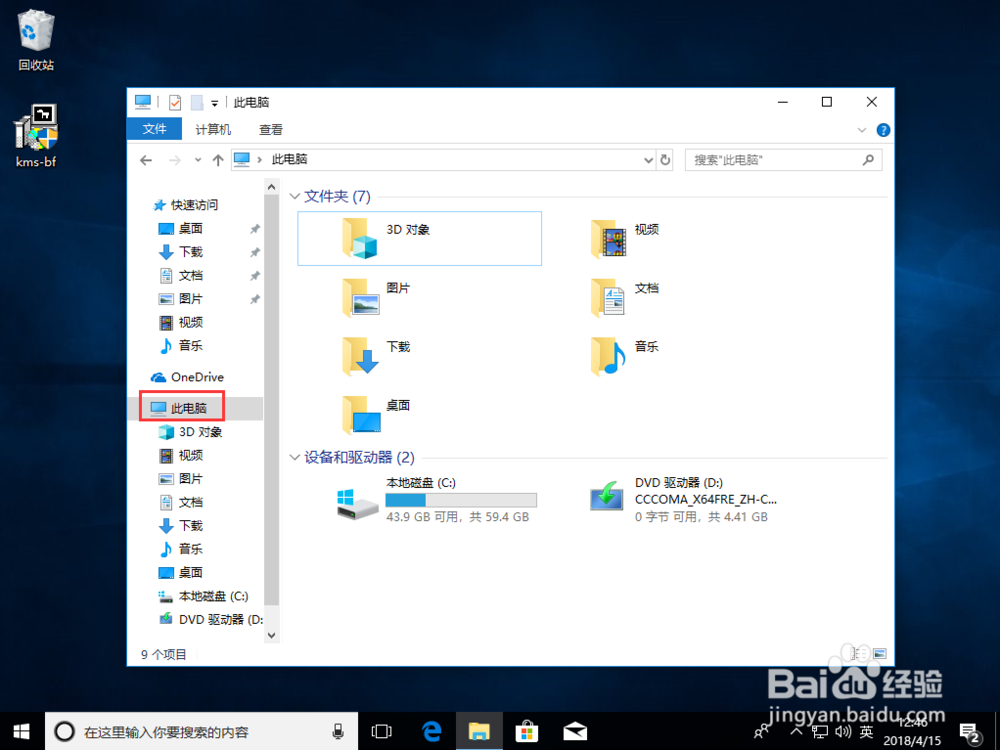Open the recent locations dropdown
The height and width of the screenshot is (750, 1000).
(198, 160)
